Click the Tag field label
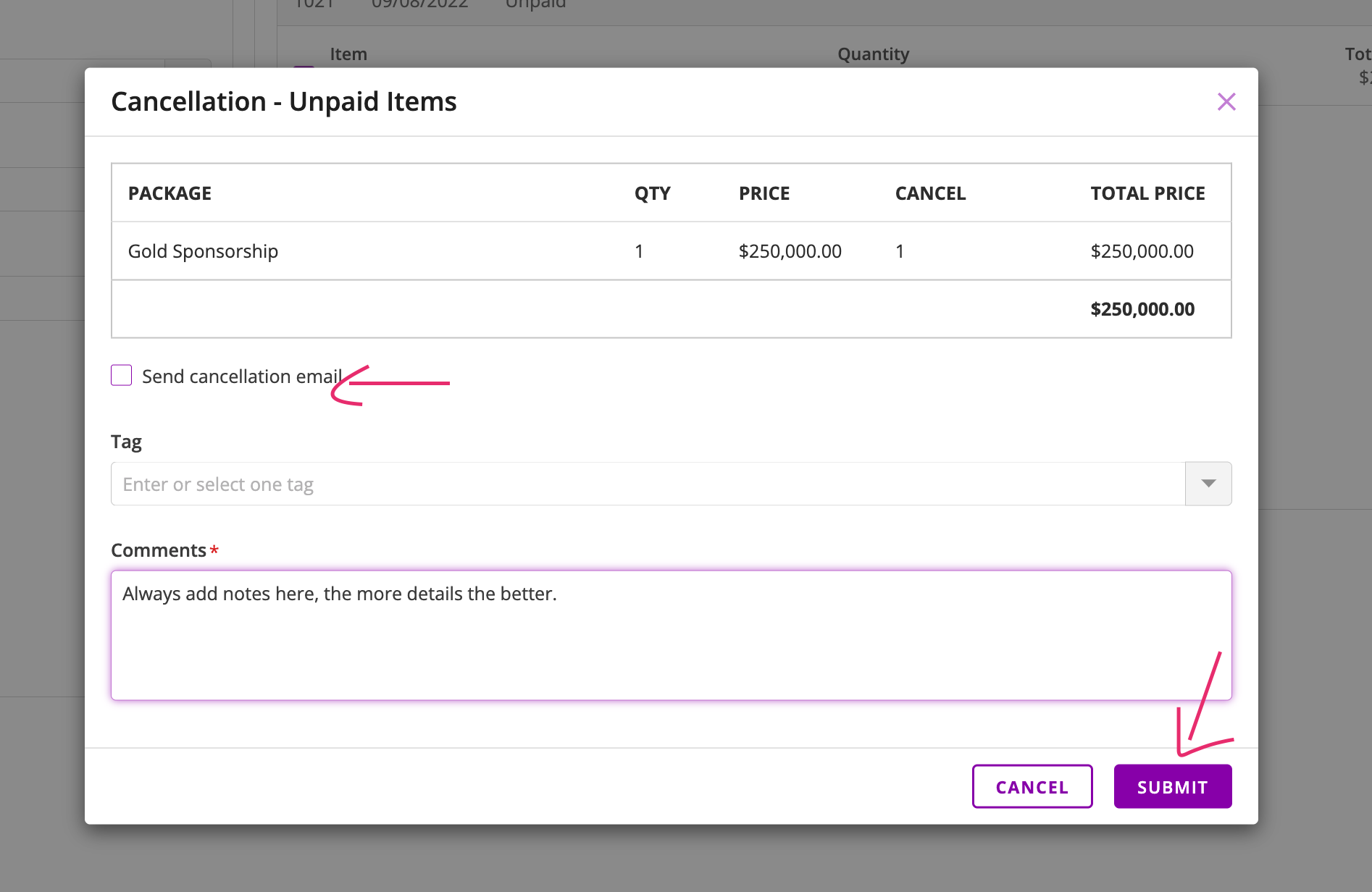Screen dimensions: 1372x892 (126, 442)
